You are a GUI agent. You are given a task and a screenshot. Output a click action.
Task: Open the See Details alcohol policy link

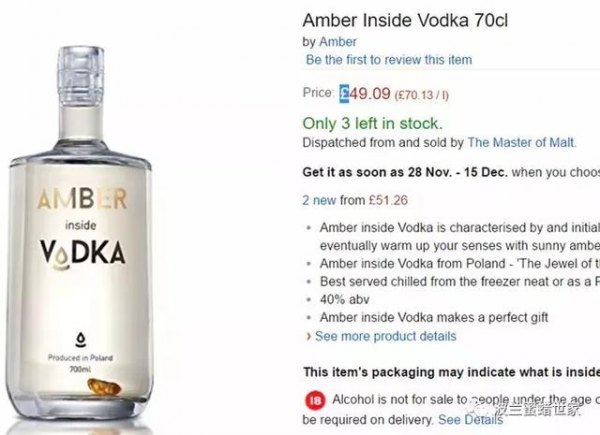coord(471,420)
